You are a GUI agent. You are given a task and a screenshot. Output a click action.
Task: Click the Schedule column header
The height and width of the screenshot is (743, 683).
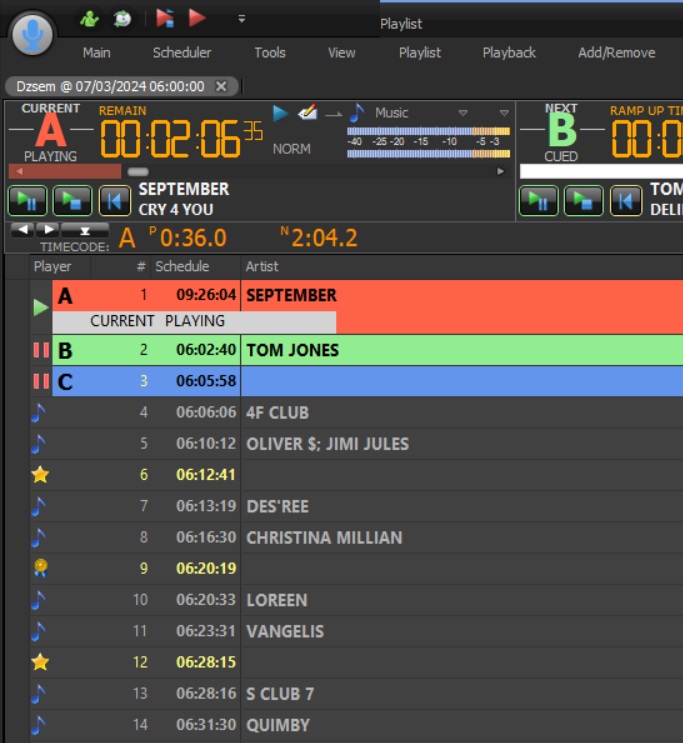pos(182,267)
